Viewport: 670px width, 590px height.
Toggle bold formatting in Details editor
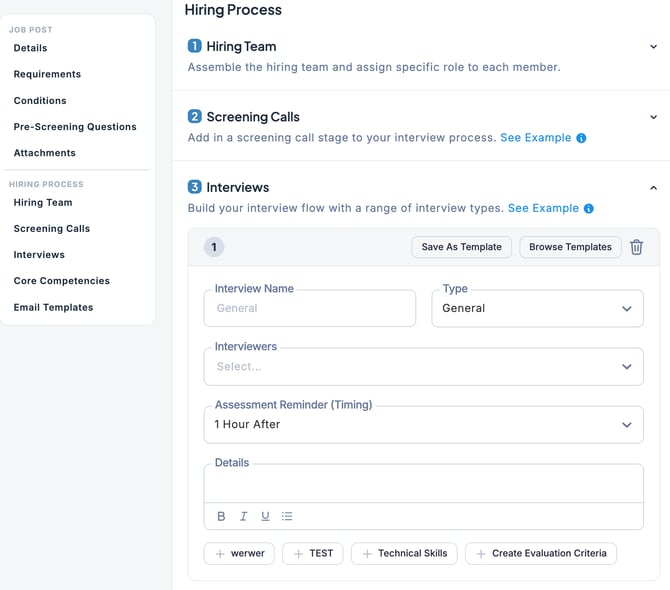[222, 516]
